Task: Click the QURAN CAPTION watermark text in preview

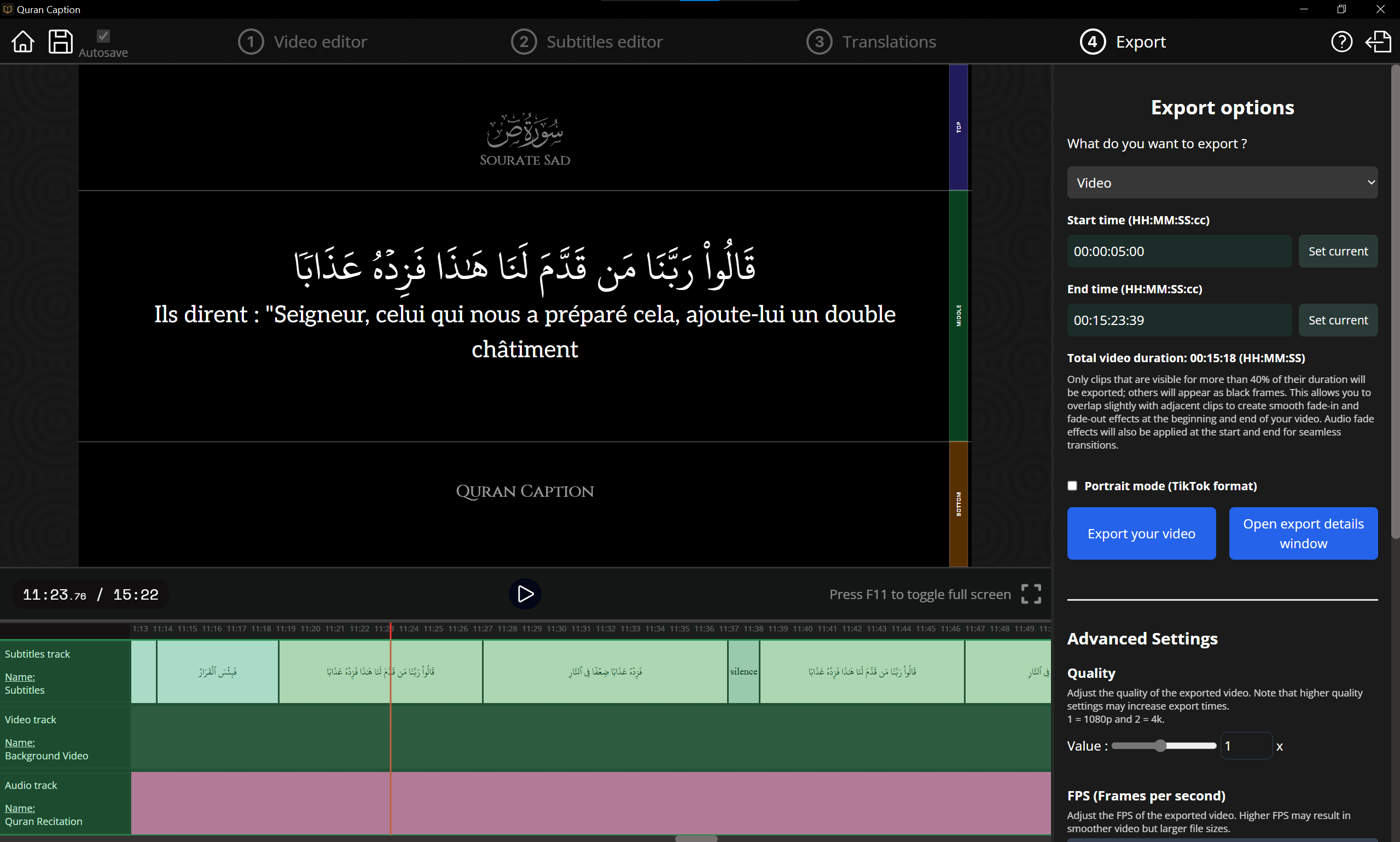Action: 525,491
